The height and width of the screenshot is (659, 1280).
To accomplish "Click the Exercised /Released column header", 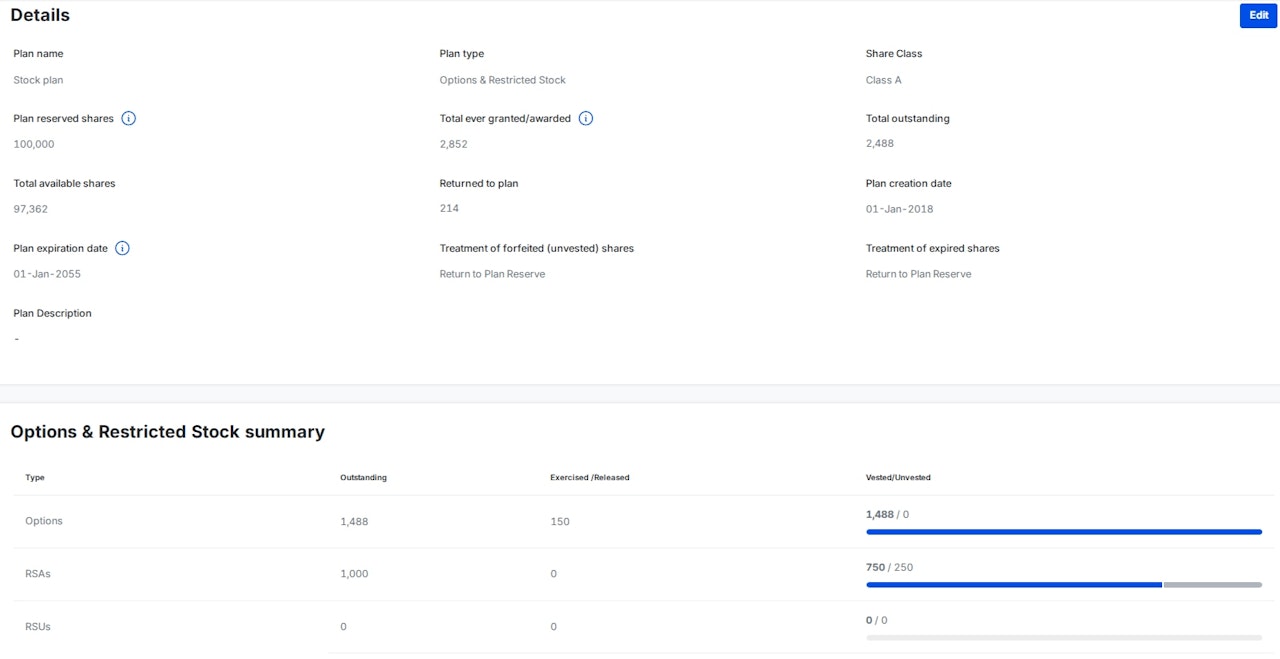I will 590,478.
